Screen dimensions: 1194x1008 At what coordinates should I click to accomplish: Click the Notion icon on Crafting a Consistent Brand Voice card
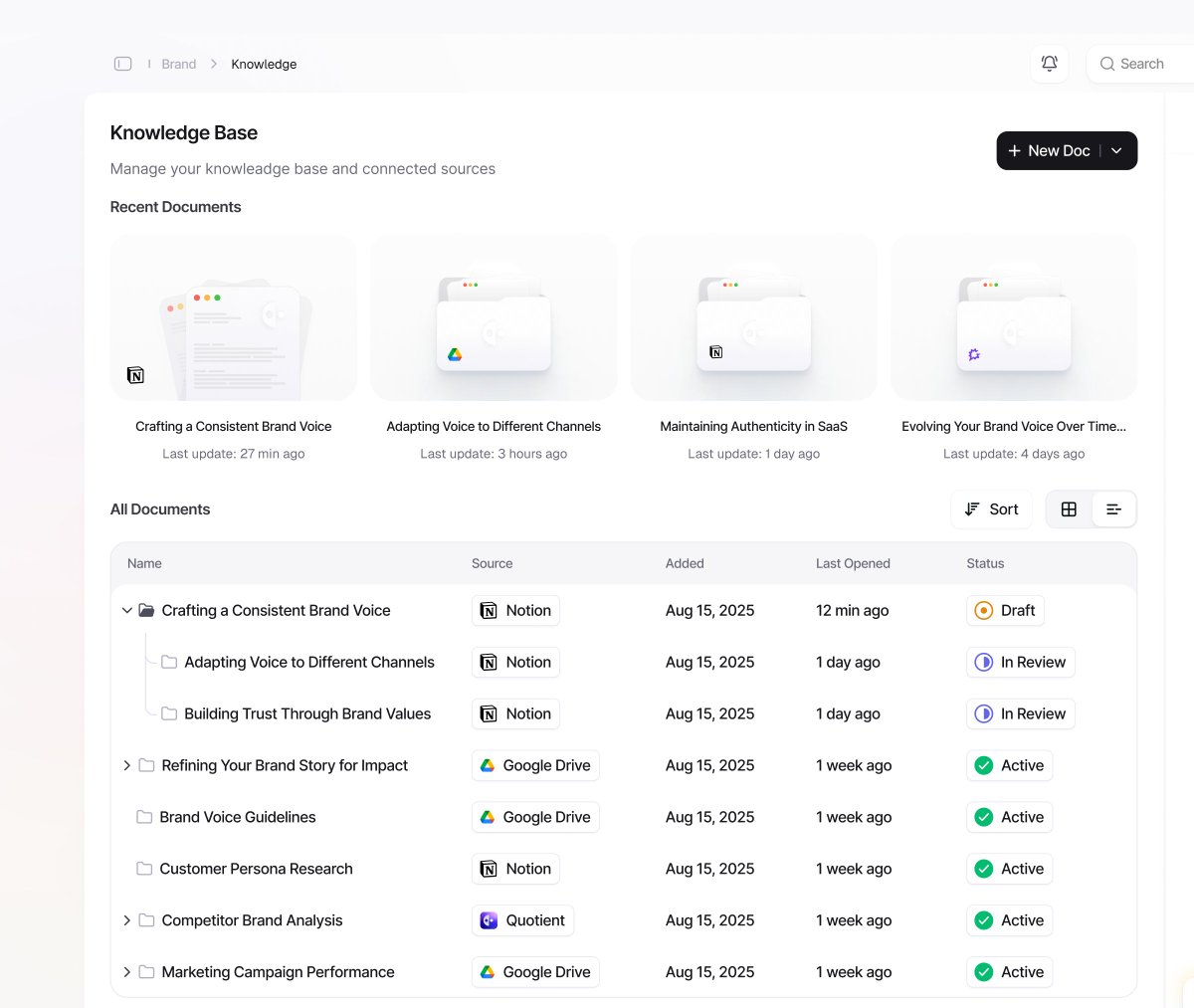135,375
